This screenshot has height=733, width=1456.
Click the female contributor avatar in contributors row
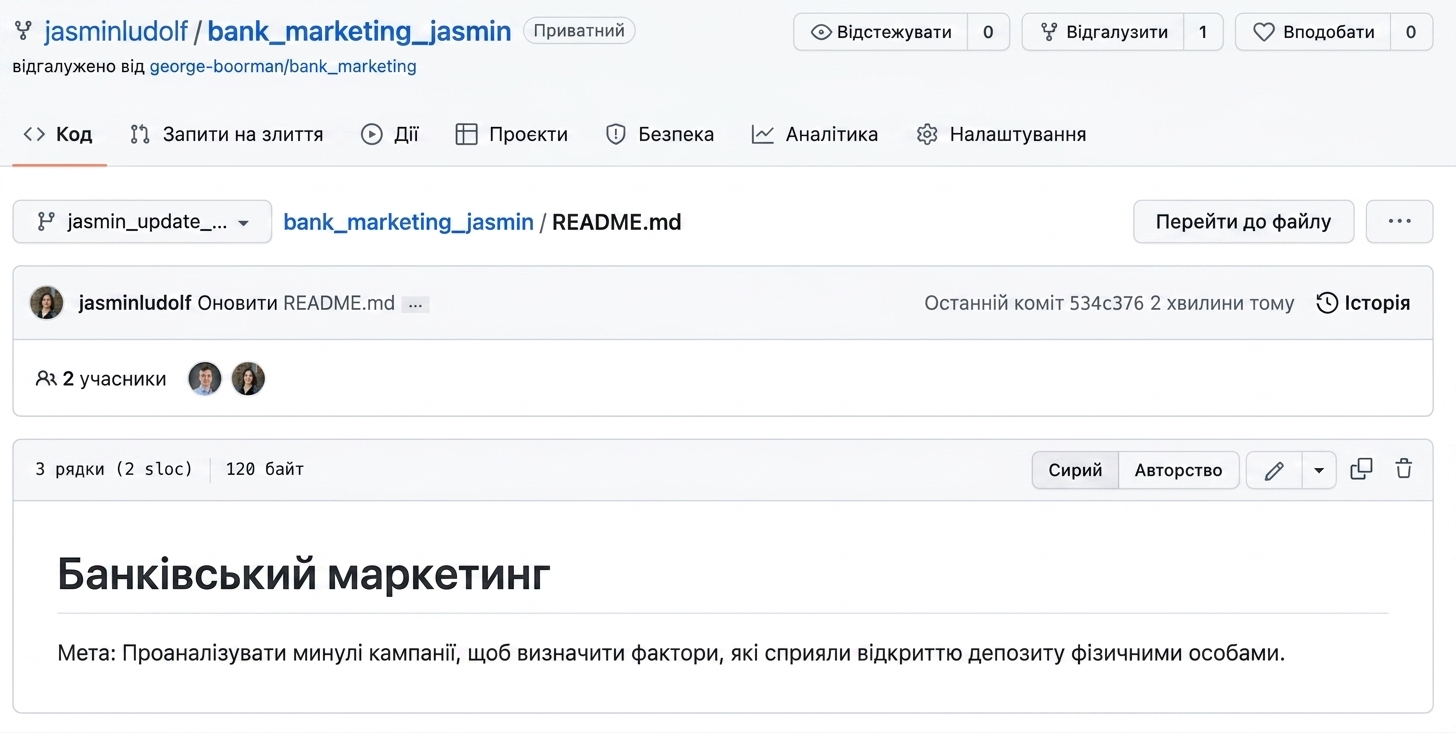[x=248, y=379]
